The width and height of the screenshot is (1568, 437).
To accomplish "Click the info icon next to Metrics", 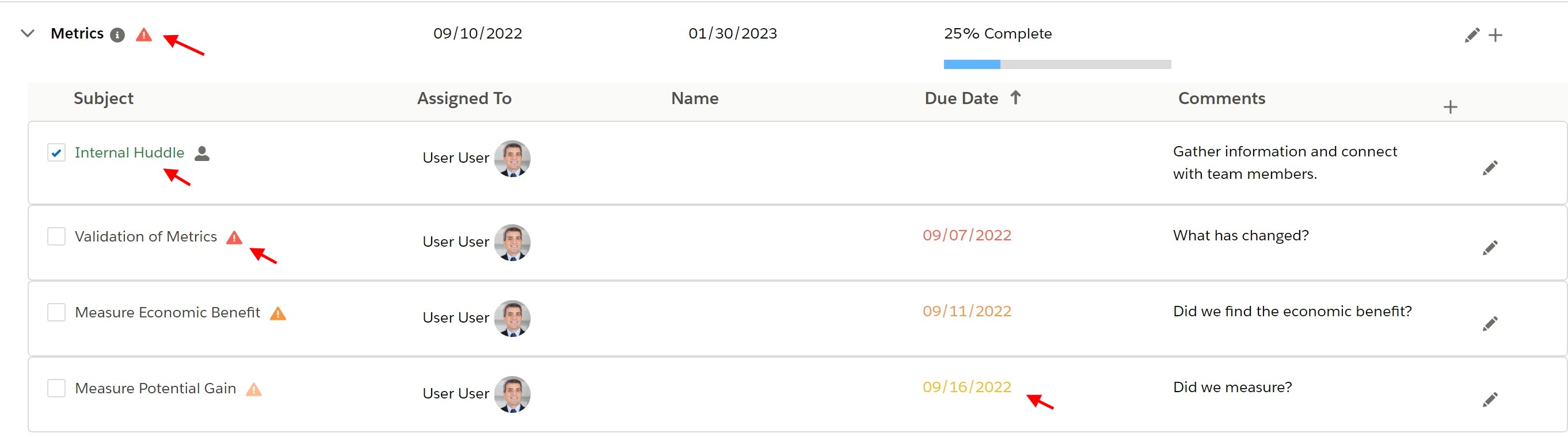I will tap(117, 35).
